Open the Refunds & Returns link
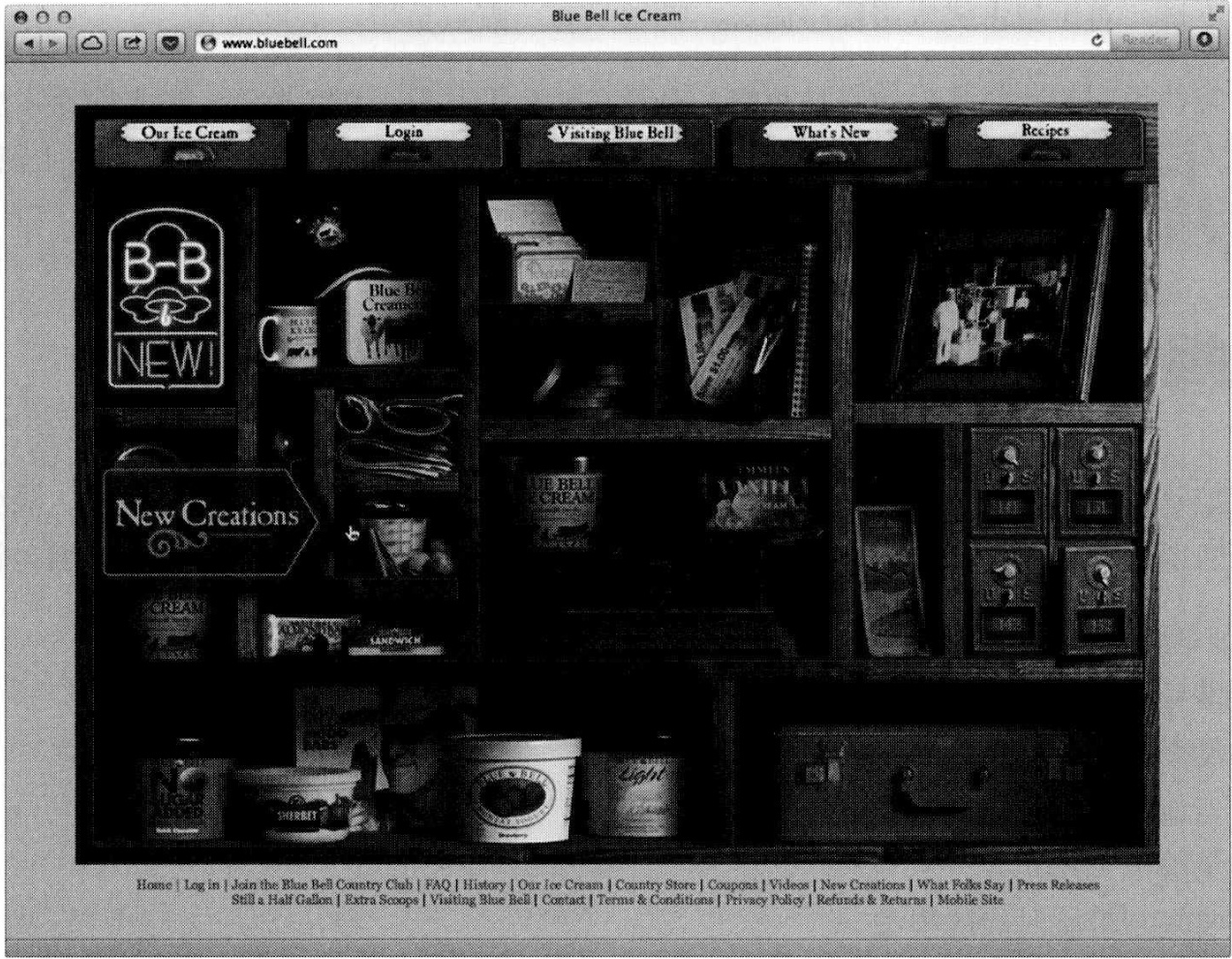This screenshot has height=959, width=1232. 871,899
